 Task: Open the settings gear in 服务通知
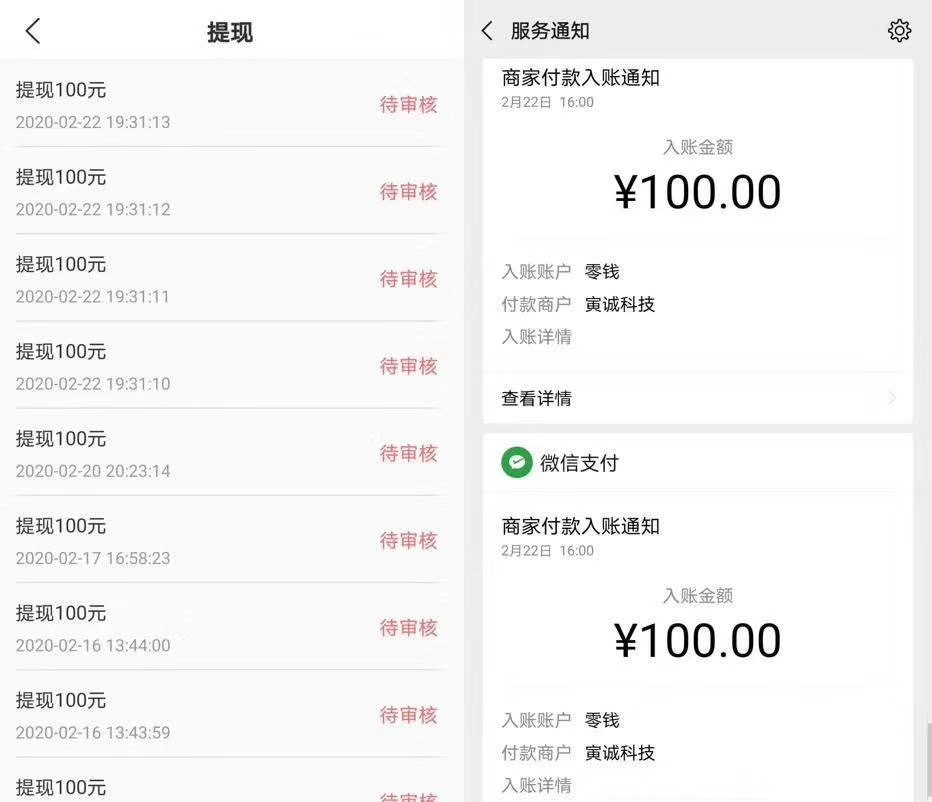click(899, 31)
